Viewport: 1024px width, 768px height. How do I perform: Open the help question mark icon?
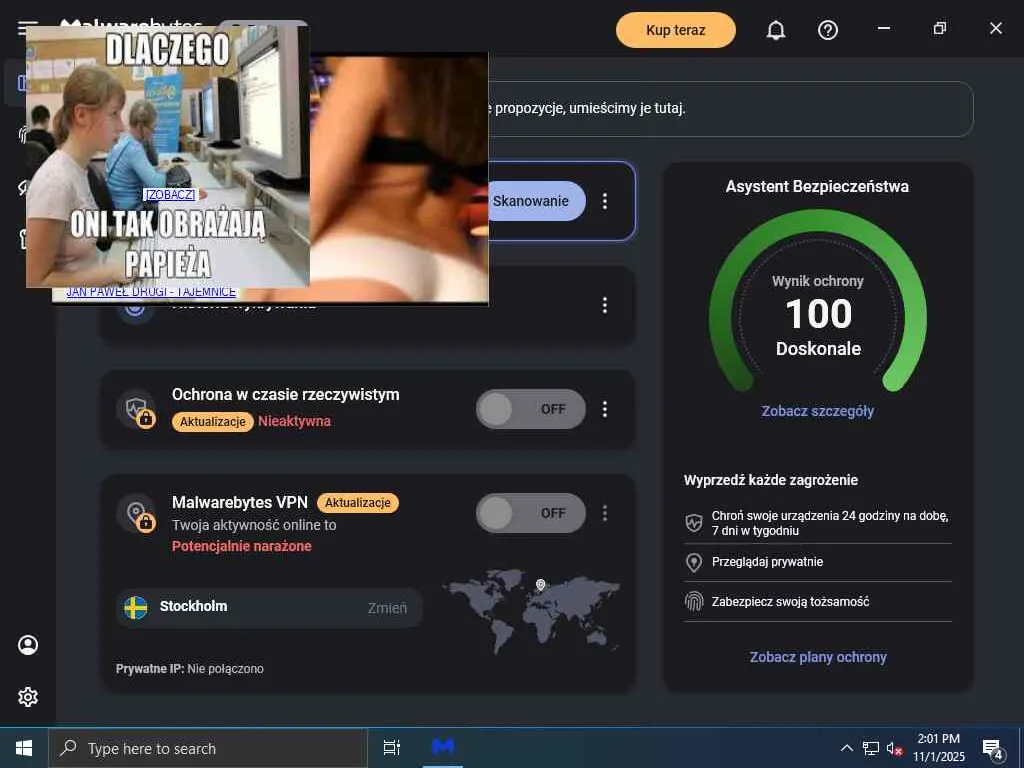(x=827, y=30)
